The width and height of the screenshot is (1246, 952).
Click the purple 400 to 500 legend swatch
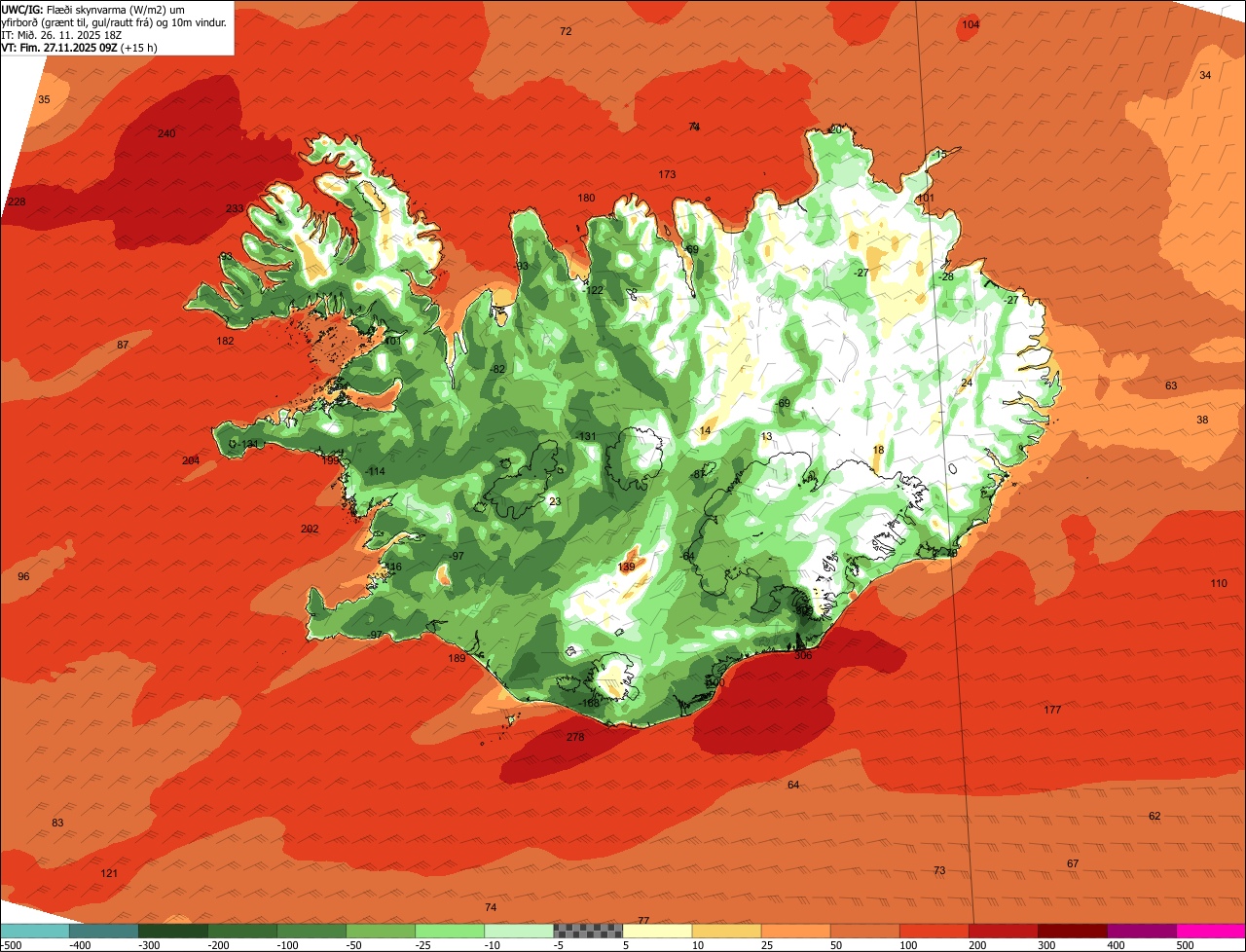(1142, 931)
